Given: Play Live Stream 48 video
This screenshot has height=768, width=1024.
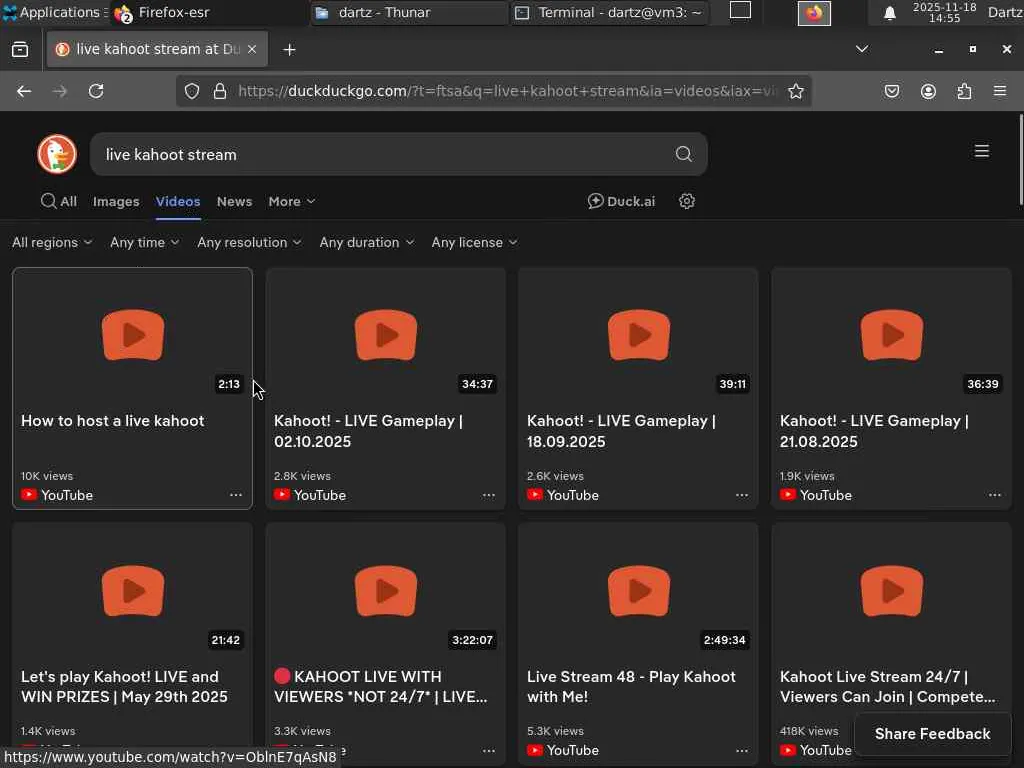Looking at the screenshot, I should [x=639, y=591].
